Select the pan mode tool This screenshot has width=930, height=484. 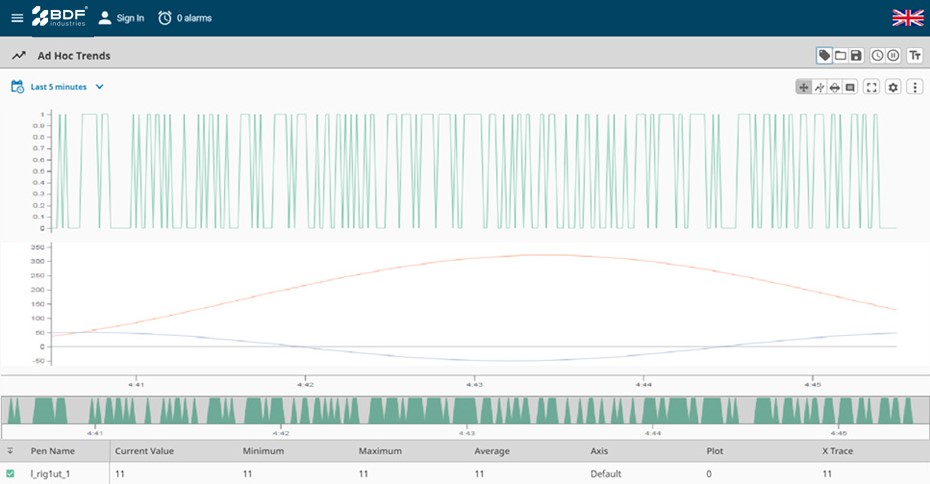coord(803,87)
